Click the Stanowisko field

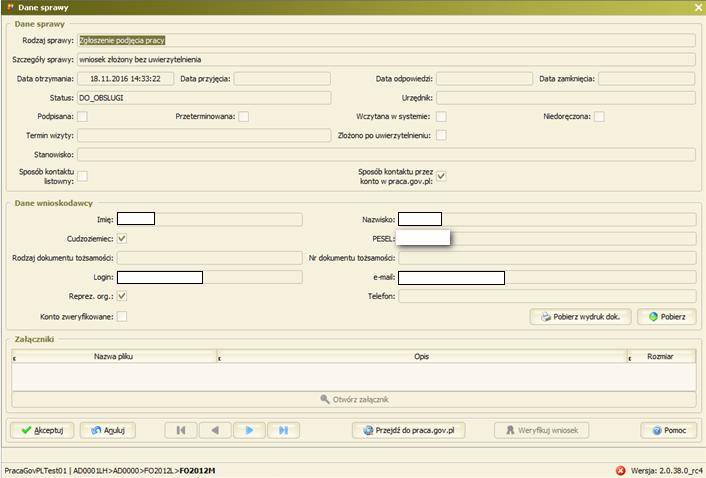386,155
